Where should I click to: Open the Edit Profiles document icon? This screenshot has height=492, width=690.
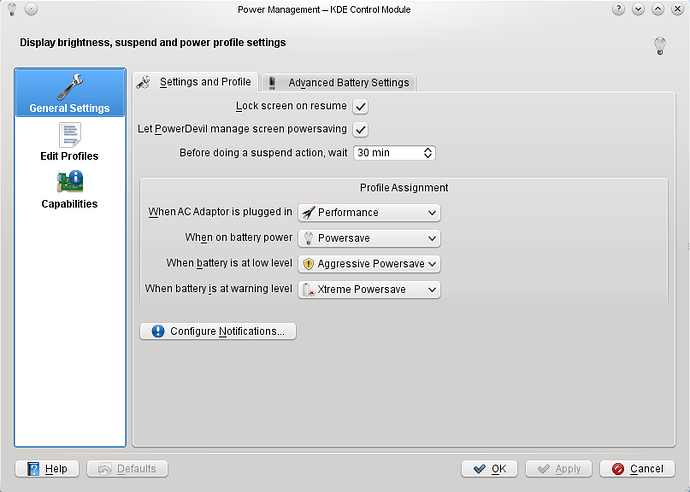(x=70, y=135)
